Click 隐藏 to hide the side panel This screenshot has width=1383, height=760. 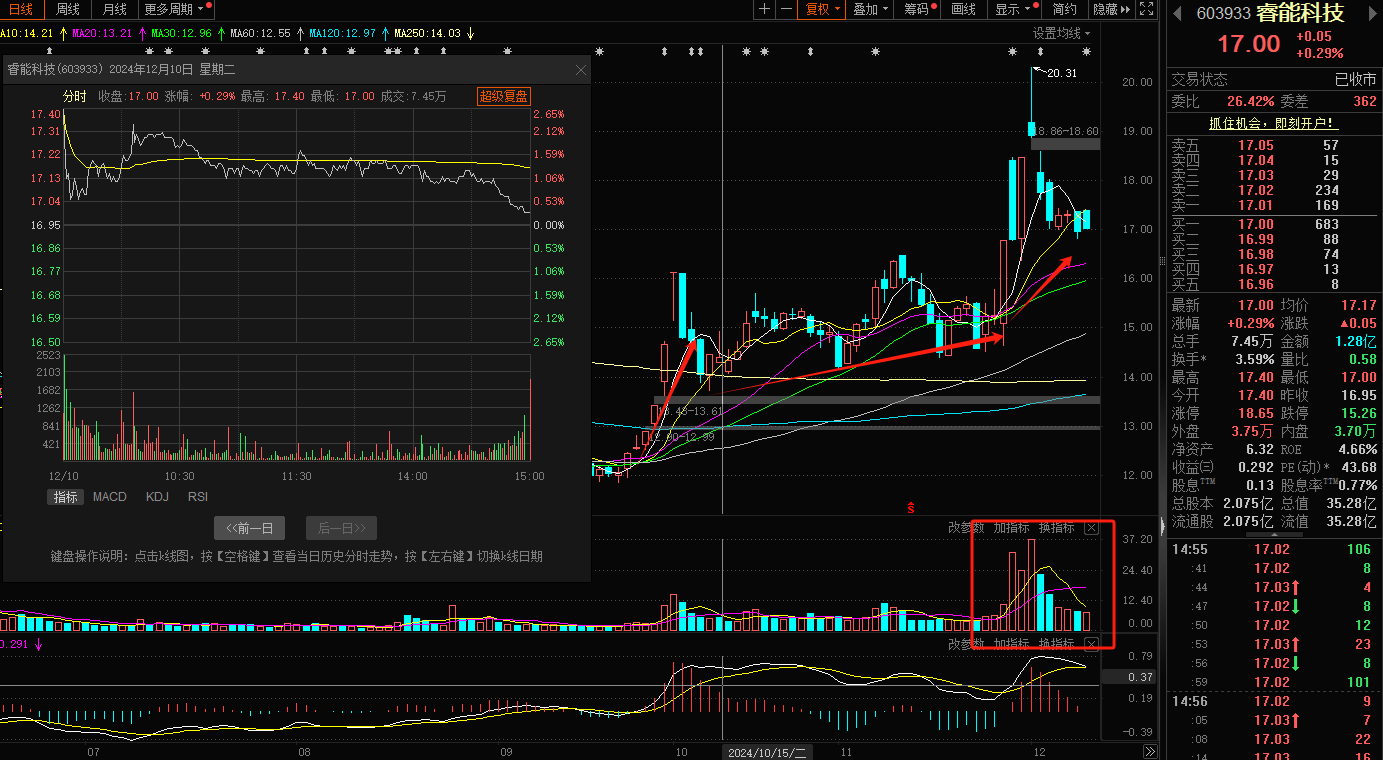[1111, 9]
